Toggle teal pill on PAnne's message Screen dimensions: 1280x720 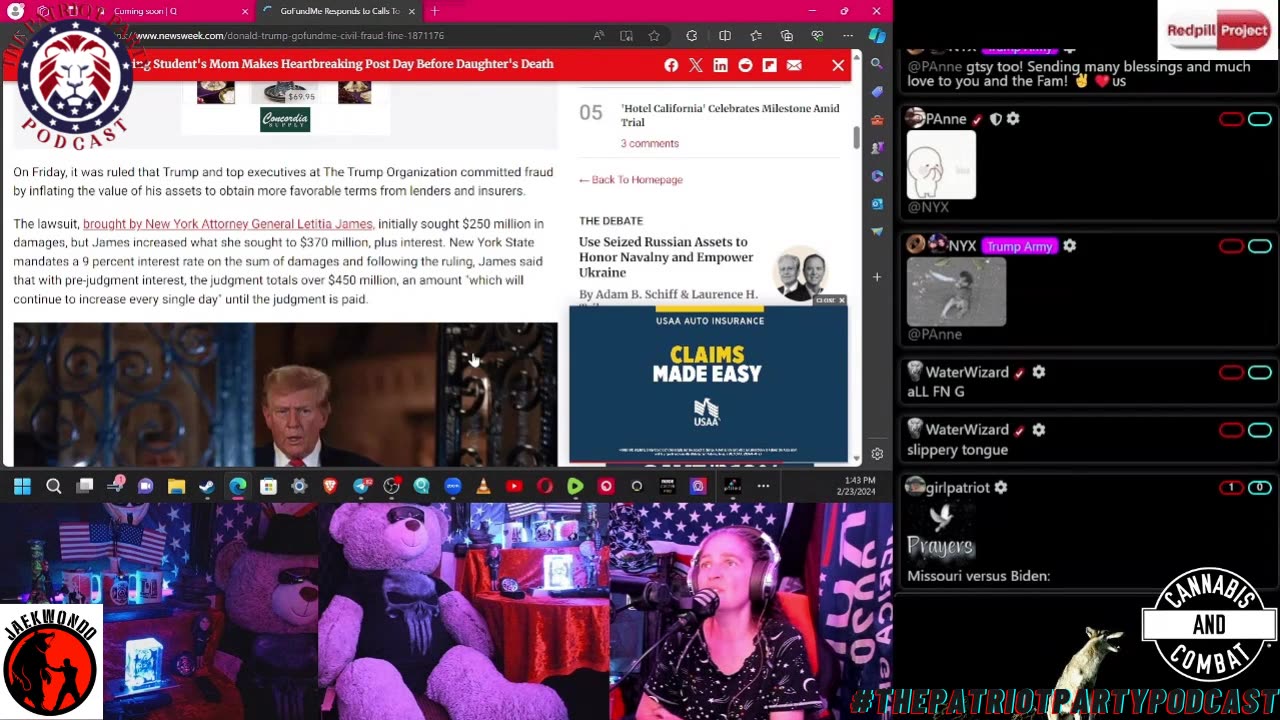[1259, 119]
